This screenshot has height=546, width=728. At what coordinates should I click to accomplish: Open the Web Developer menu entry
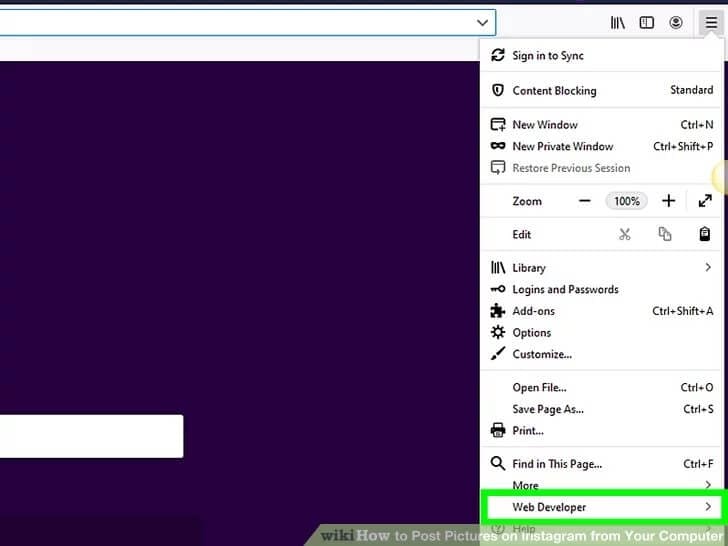point(602,507)
